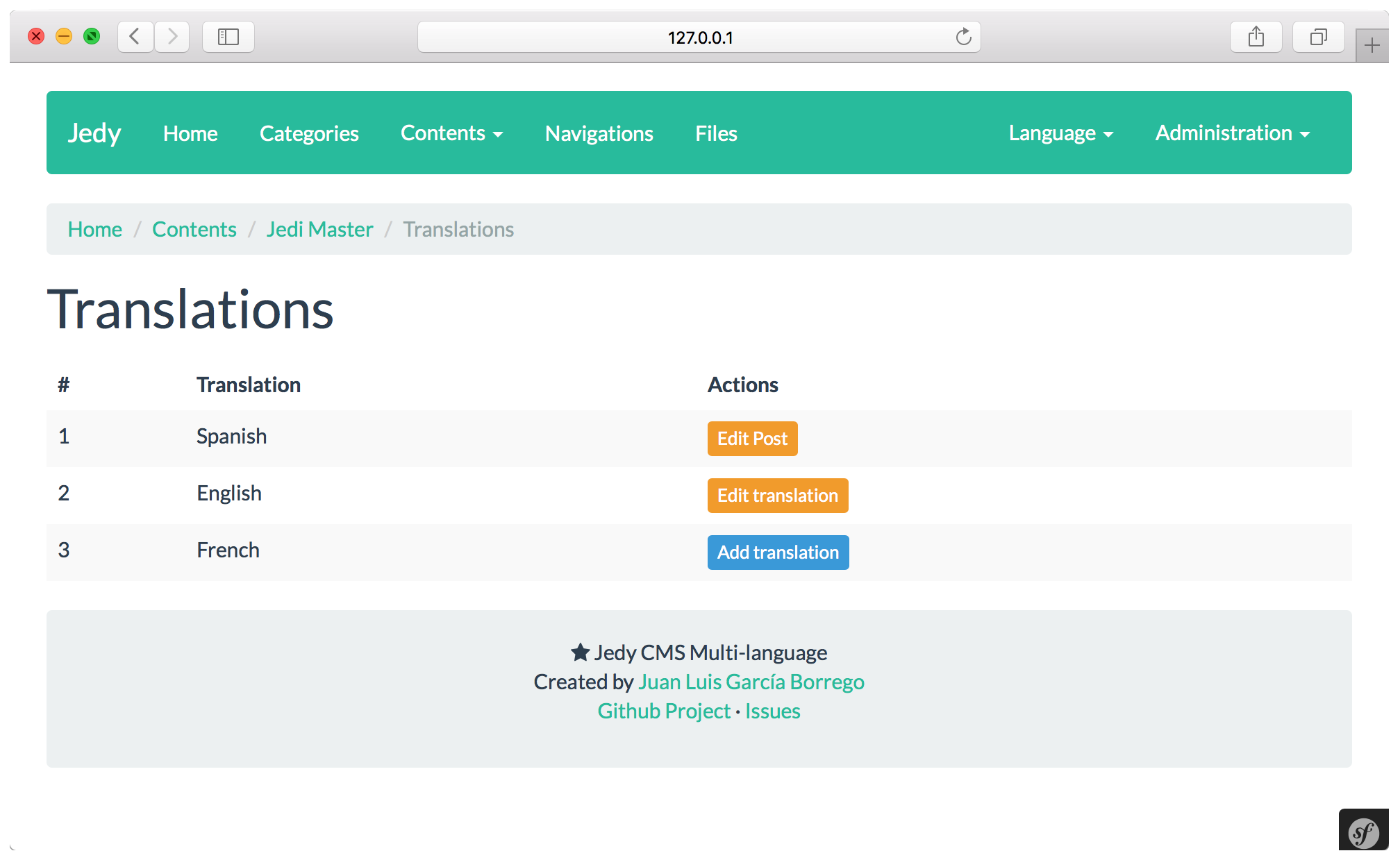Screen dimensions: 1400x860
Task: Open the Github Project footer link
Action: (664, 711)
